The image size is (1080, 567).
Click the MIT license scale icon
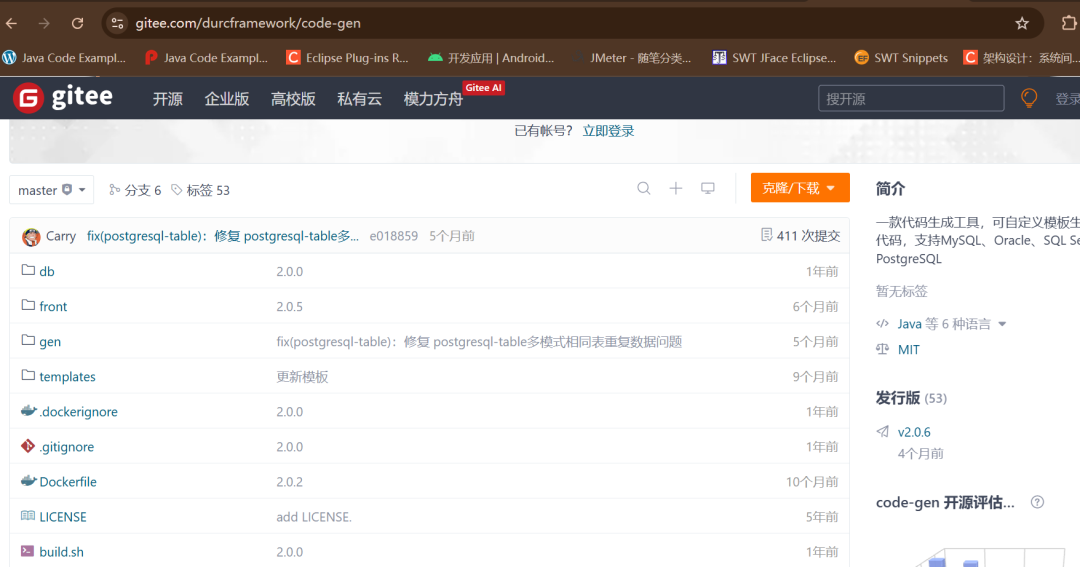point(882,349)
